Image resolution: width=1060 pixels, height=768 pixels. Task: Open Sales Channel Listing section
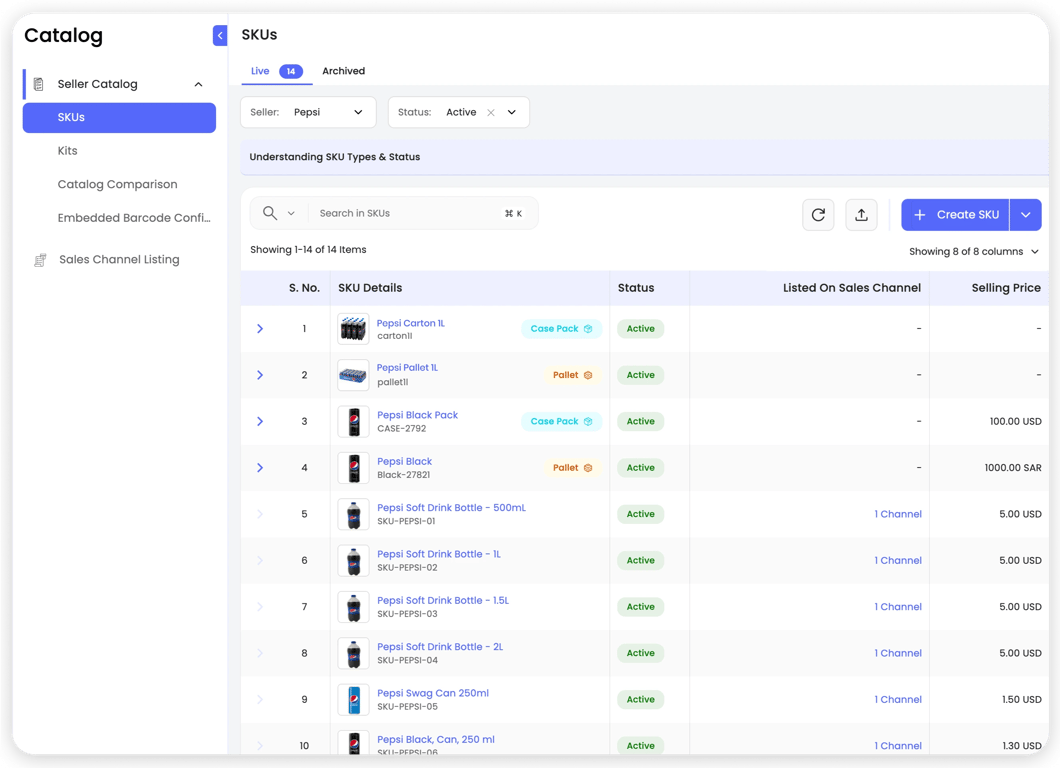119,260
